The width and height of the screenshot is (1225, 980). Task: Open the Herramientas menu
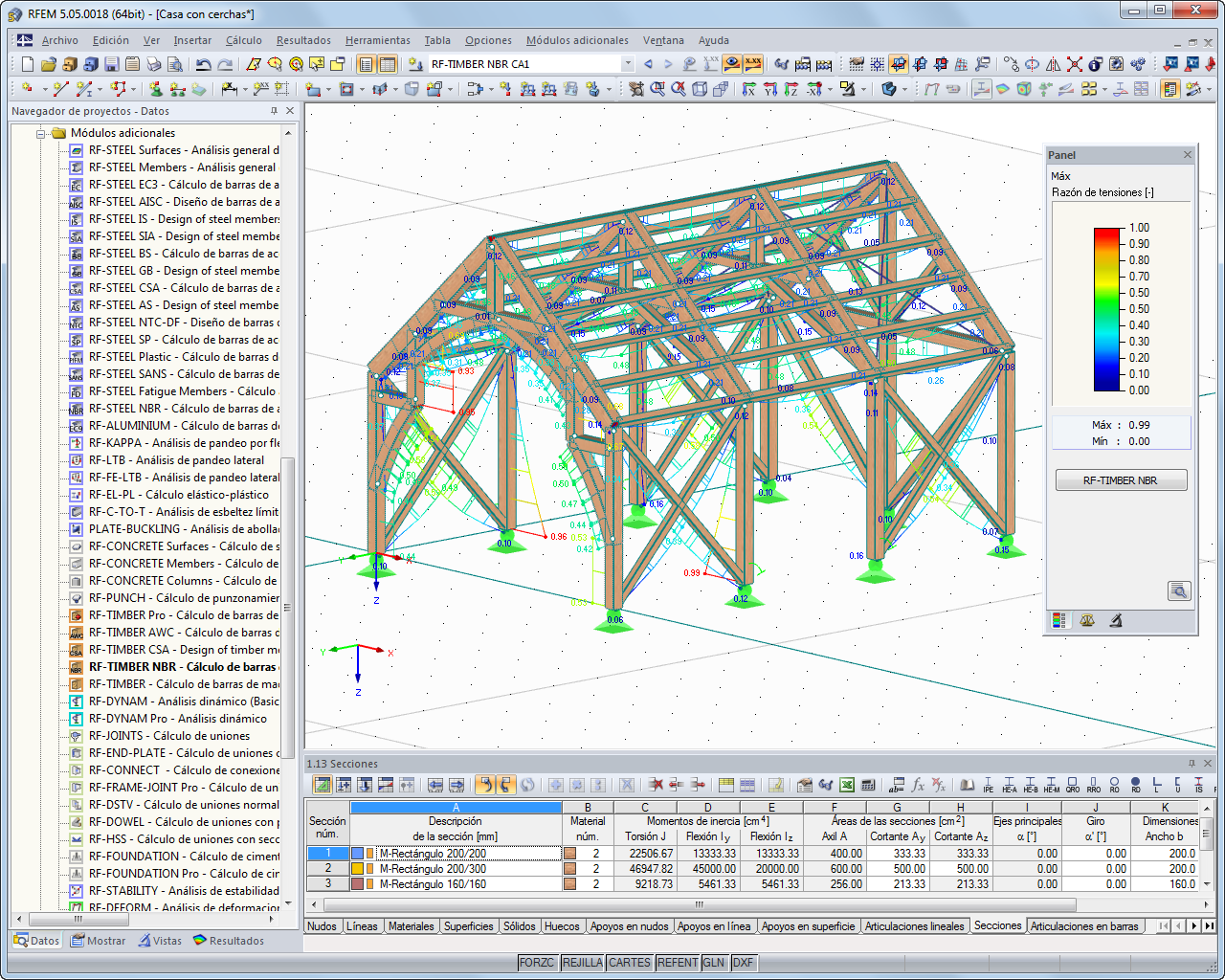(377, 40)
